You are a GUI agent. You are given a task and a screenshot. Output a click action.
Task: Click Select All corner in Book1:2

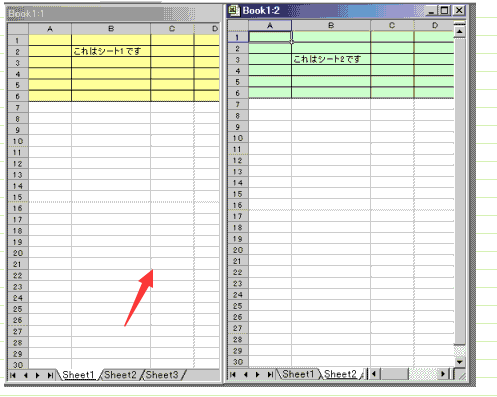238,26
